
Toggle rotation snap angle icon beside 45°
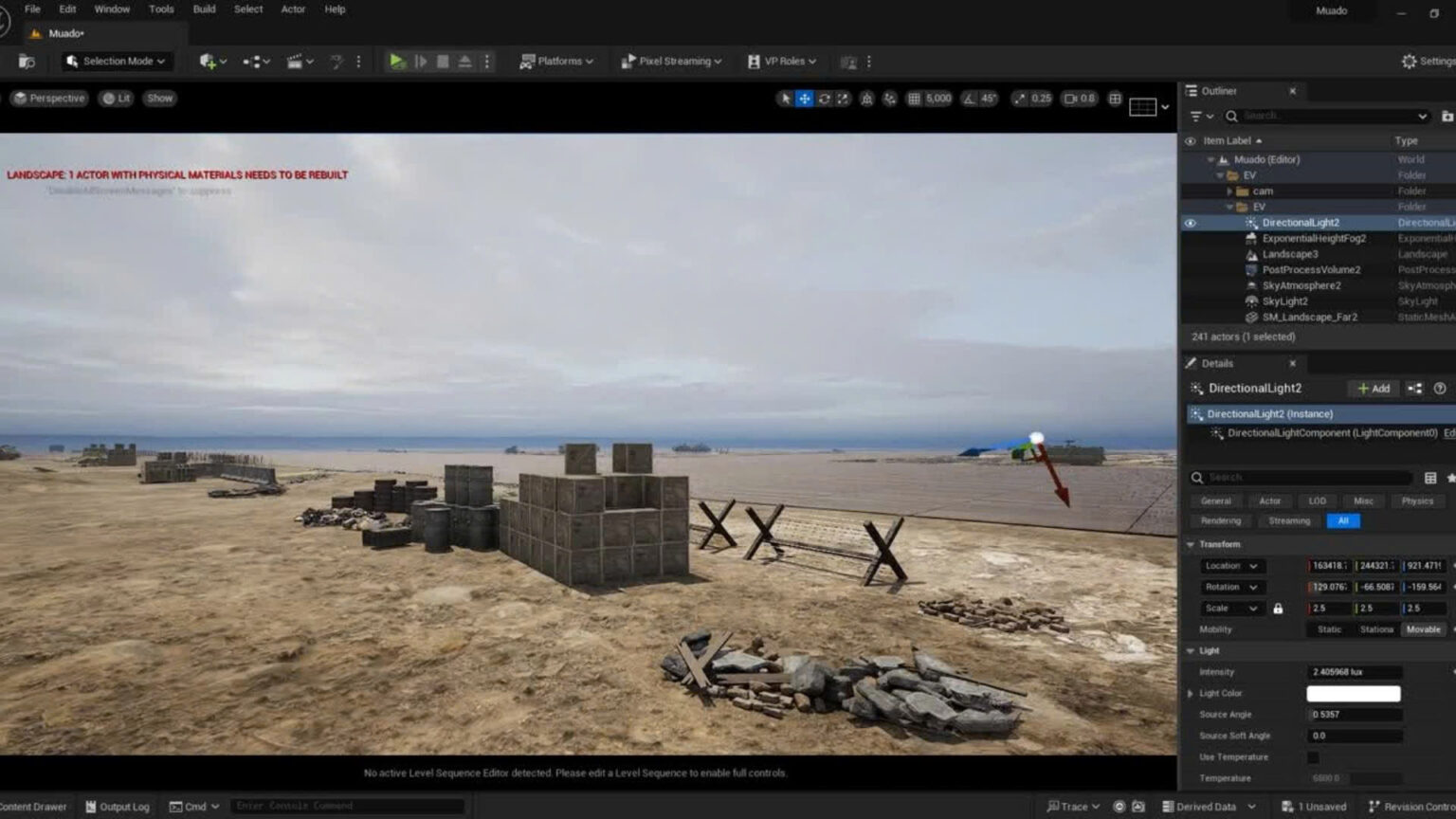(968, 99)
